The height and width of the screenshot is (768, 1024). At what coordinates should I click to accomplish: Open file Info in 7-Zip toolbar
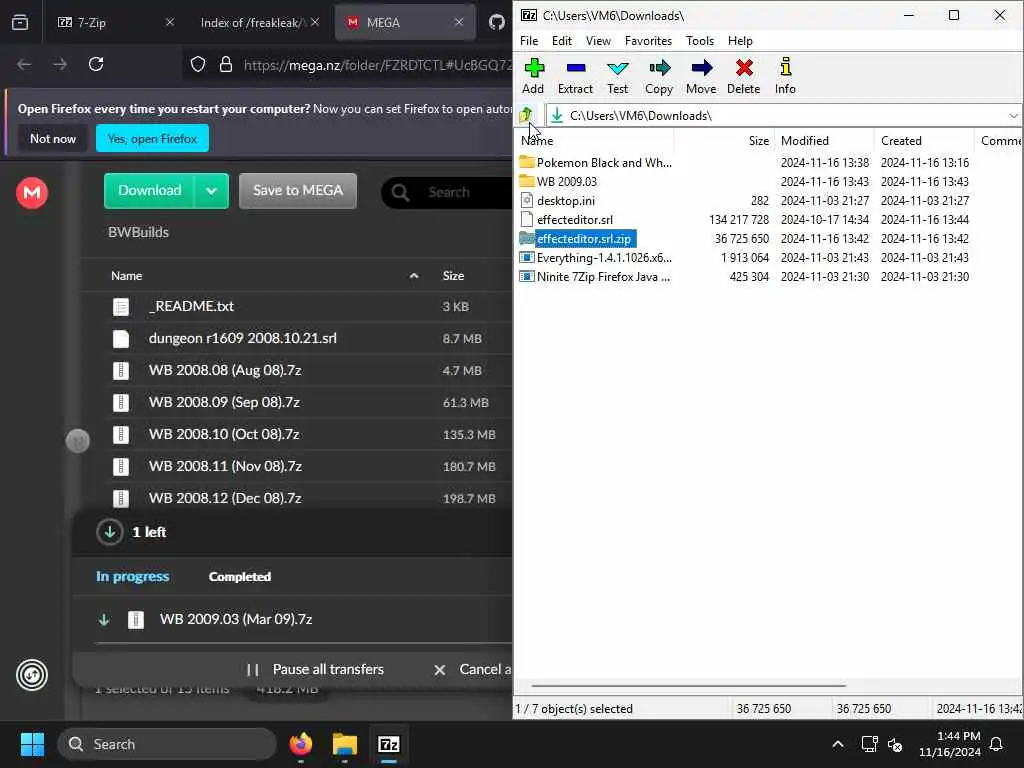pos(786,76)
